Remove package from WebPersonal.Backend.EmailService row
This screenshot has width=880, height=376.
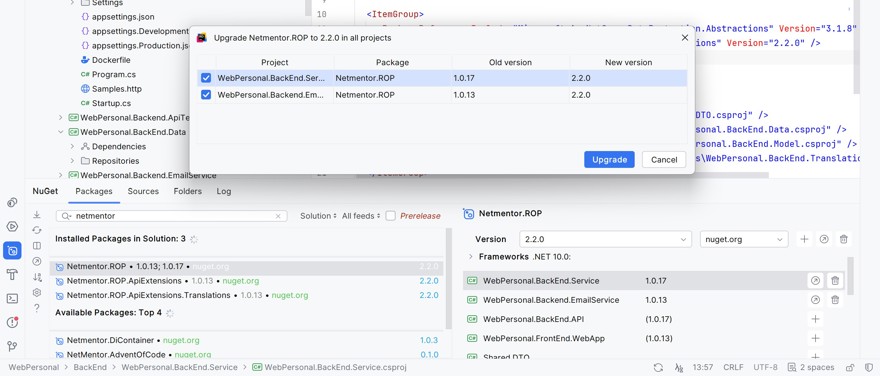tap(835, 300)
